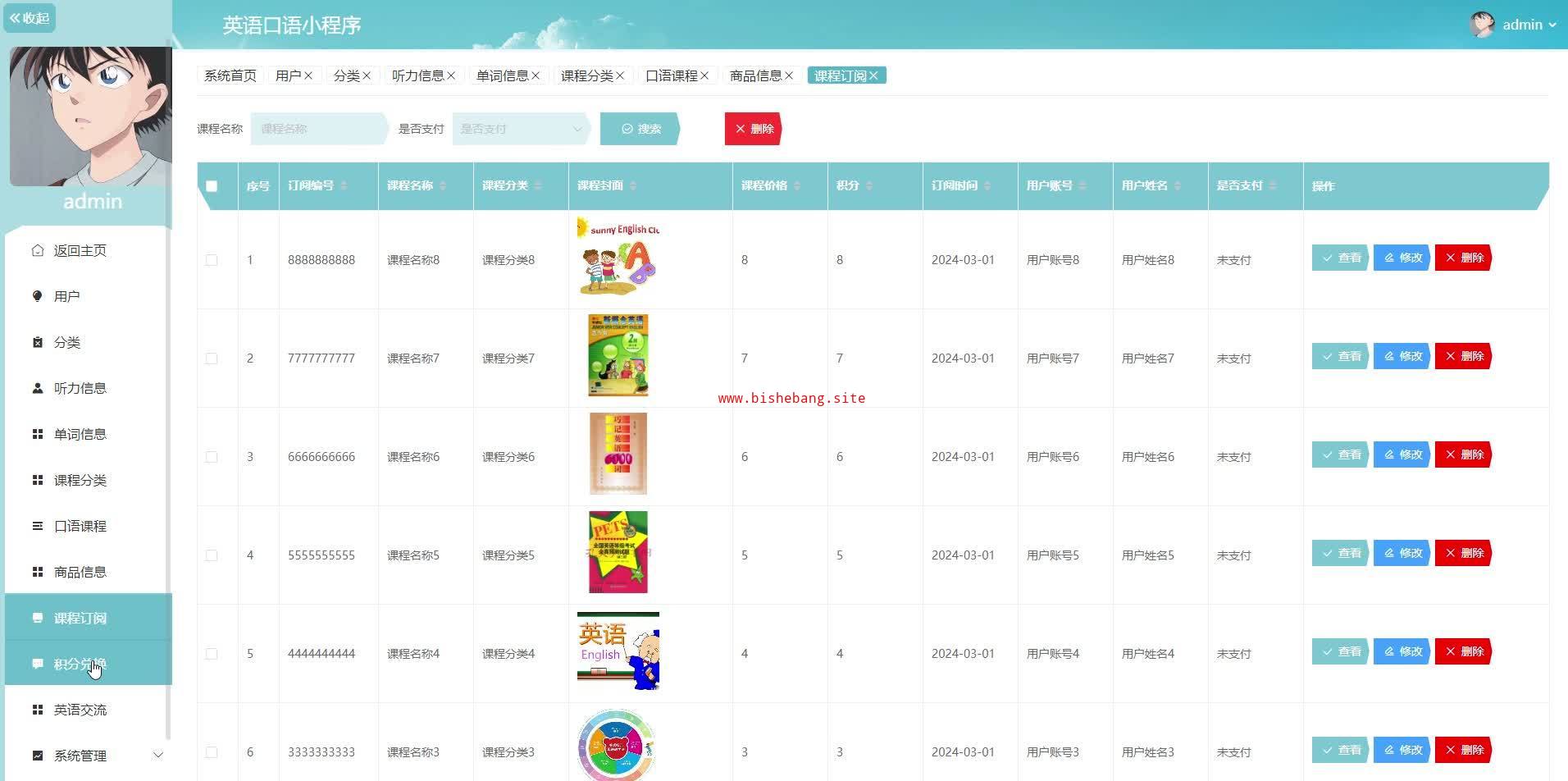Click the grid icon beside 单词信息
Viewport: 1568px width, 781px height.
(x=37, y=434)
